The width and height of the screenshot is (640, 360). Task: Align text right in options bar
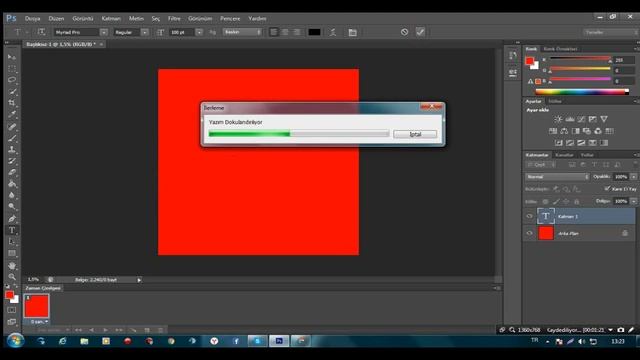coord(297,32)
